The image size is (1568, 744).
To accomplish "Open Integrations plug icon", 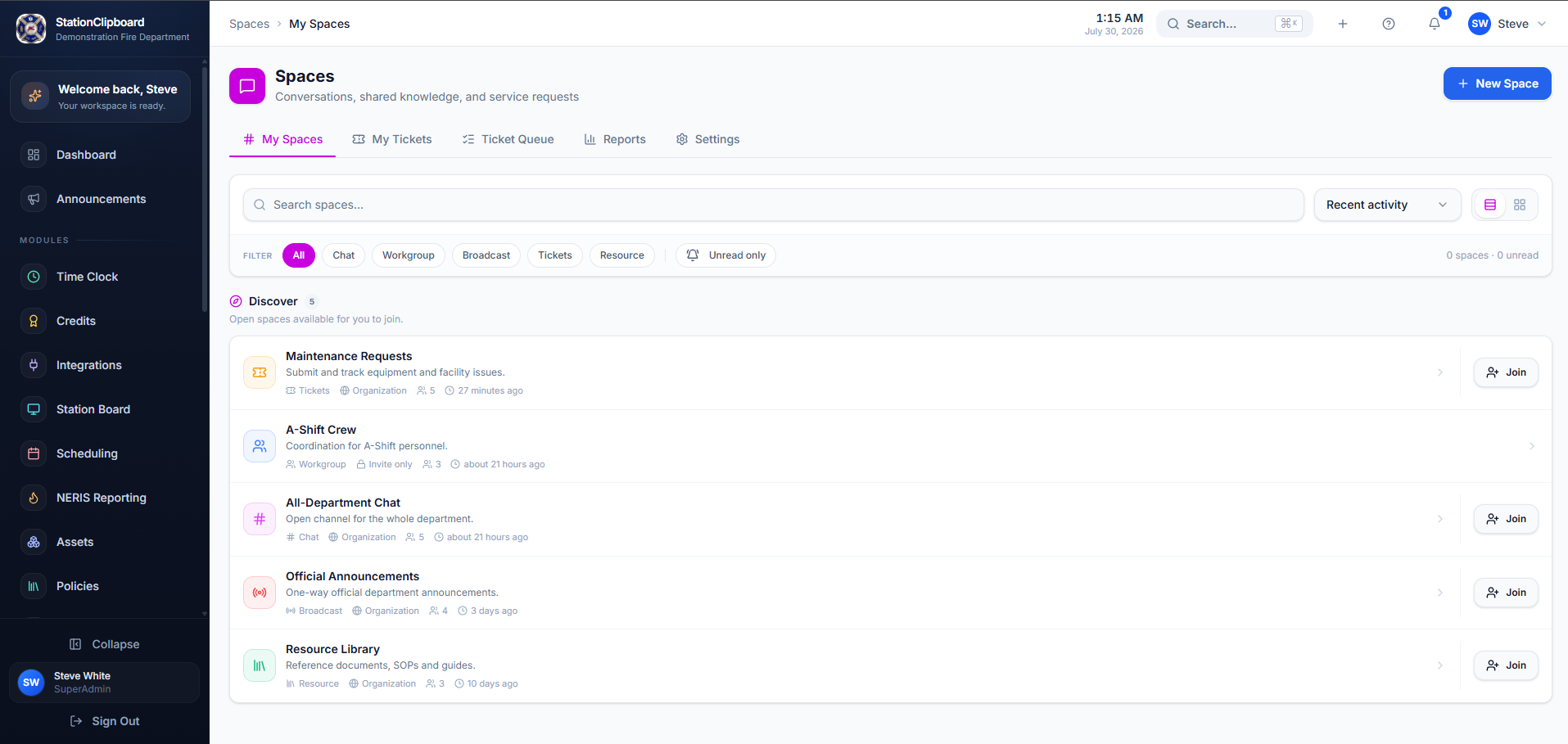I will click(x=34, y=365).
